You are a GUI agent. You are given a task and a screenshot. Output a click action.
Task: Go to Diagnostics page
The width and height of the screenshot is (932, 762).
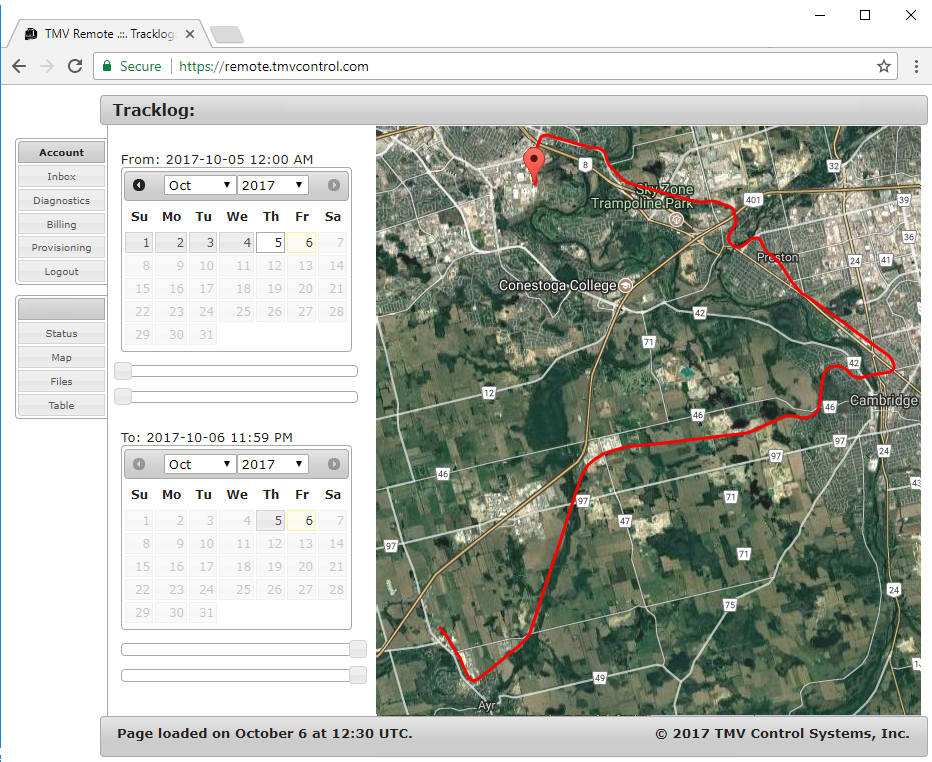pos(61,200)
